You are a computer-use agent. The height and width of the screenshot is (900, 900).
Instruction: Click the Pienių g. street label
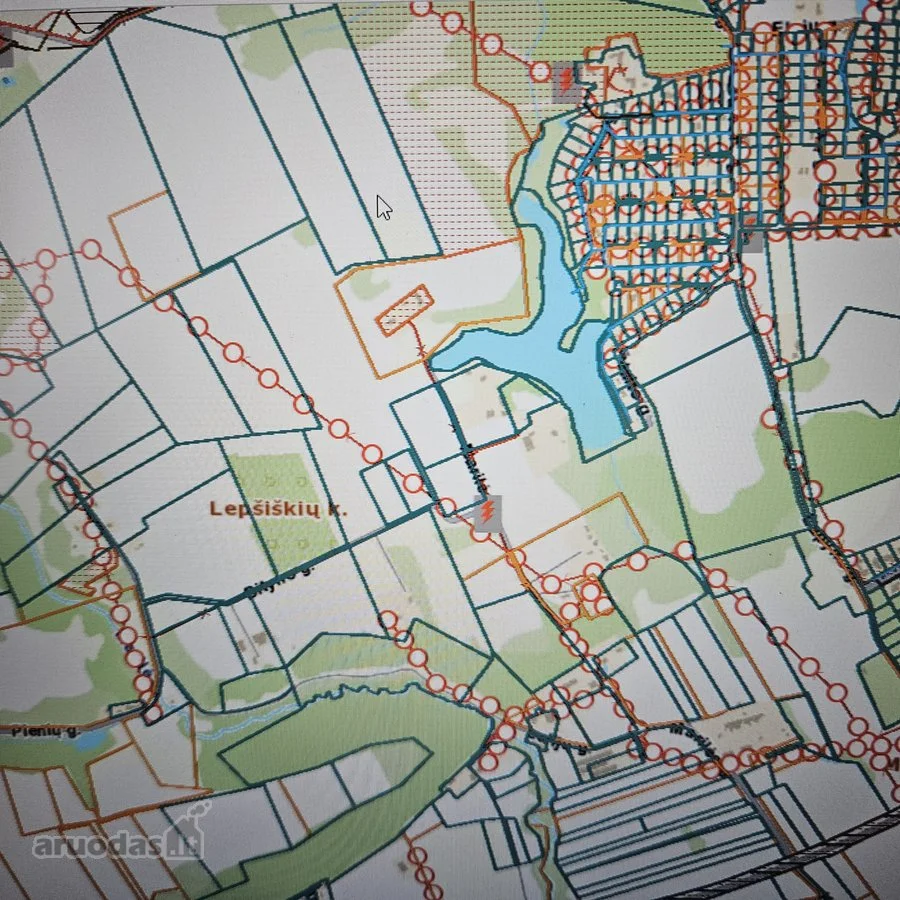(x=46, y=731)
